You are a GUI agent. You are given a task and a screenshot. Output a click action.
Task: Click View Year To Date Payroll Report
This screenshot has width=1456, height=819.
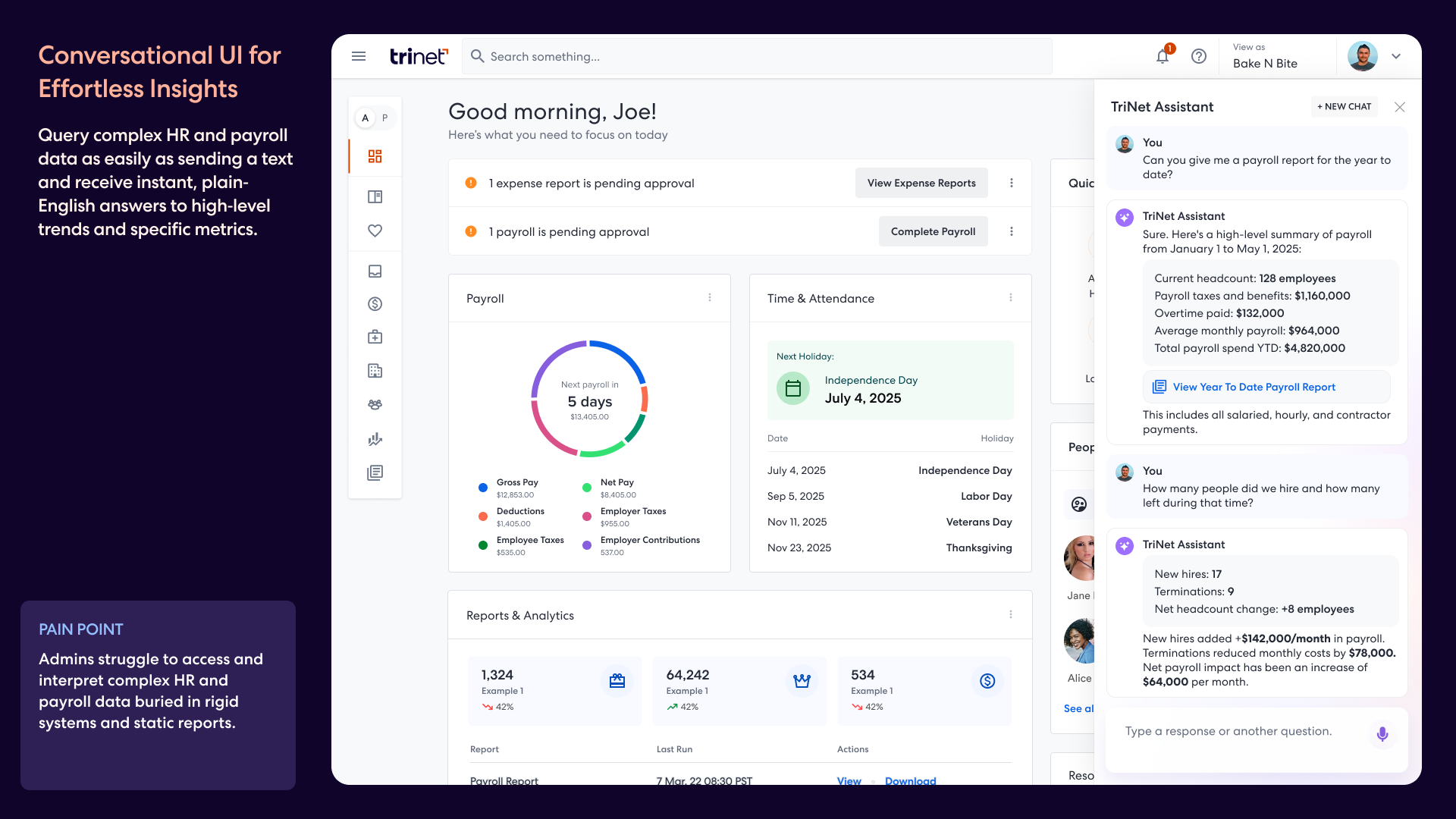point(1254,387)
